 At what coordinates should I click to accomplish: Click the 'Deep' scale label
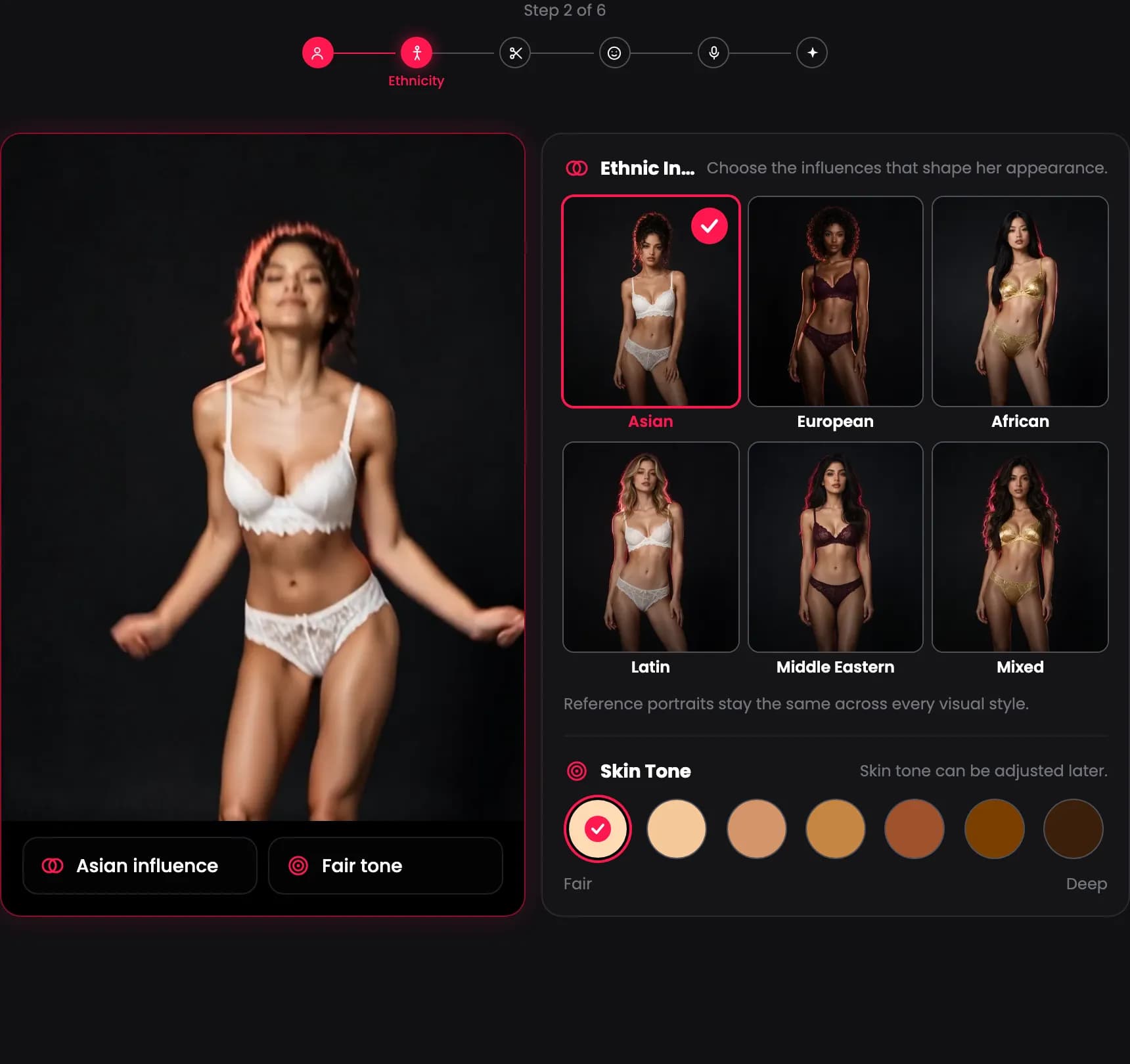tap(1087, 884)
